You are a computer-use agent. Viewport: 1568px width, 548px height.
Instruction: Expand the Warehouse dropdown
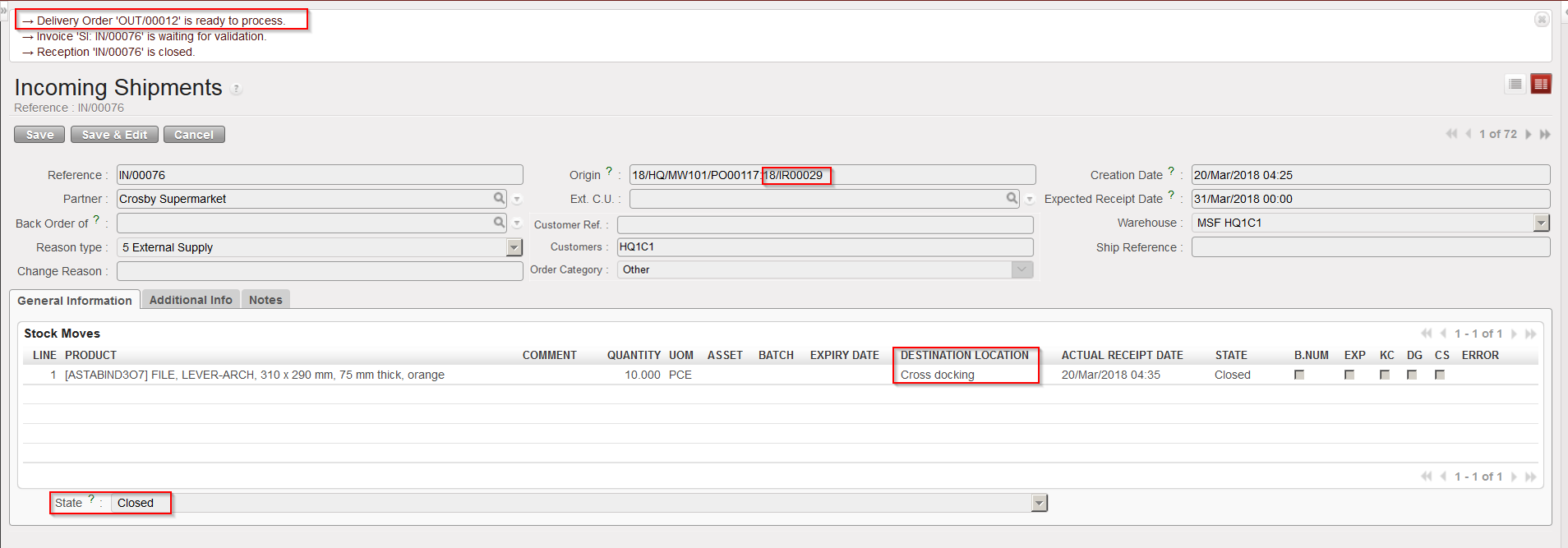point(1541,223)
